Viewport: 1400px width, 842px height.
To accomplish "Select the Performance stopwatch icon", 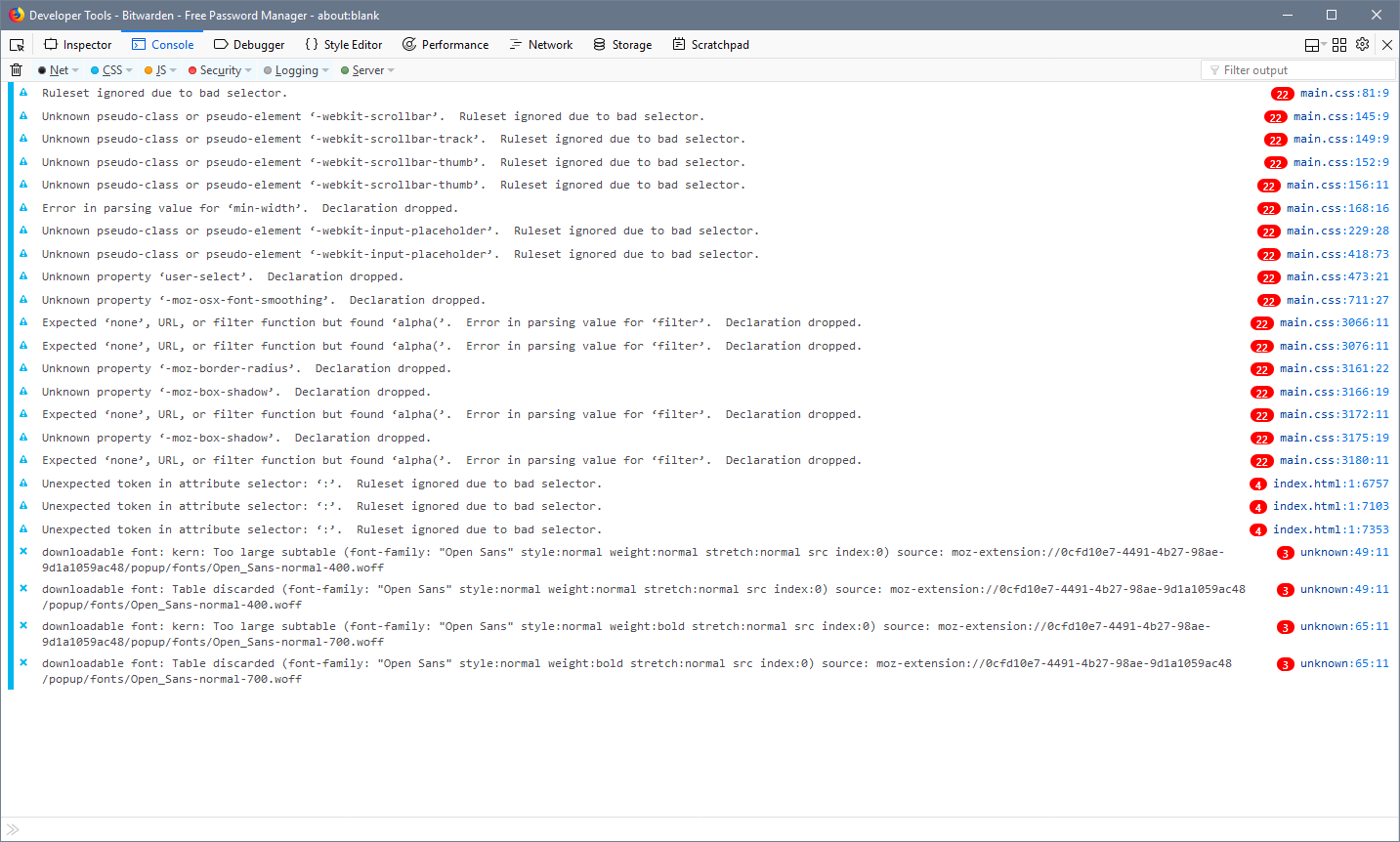I will point(409,44).
